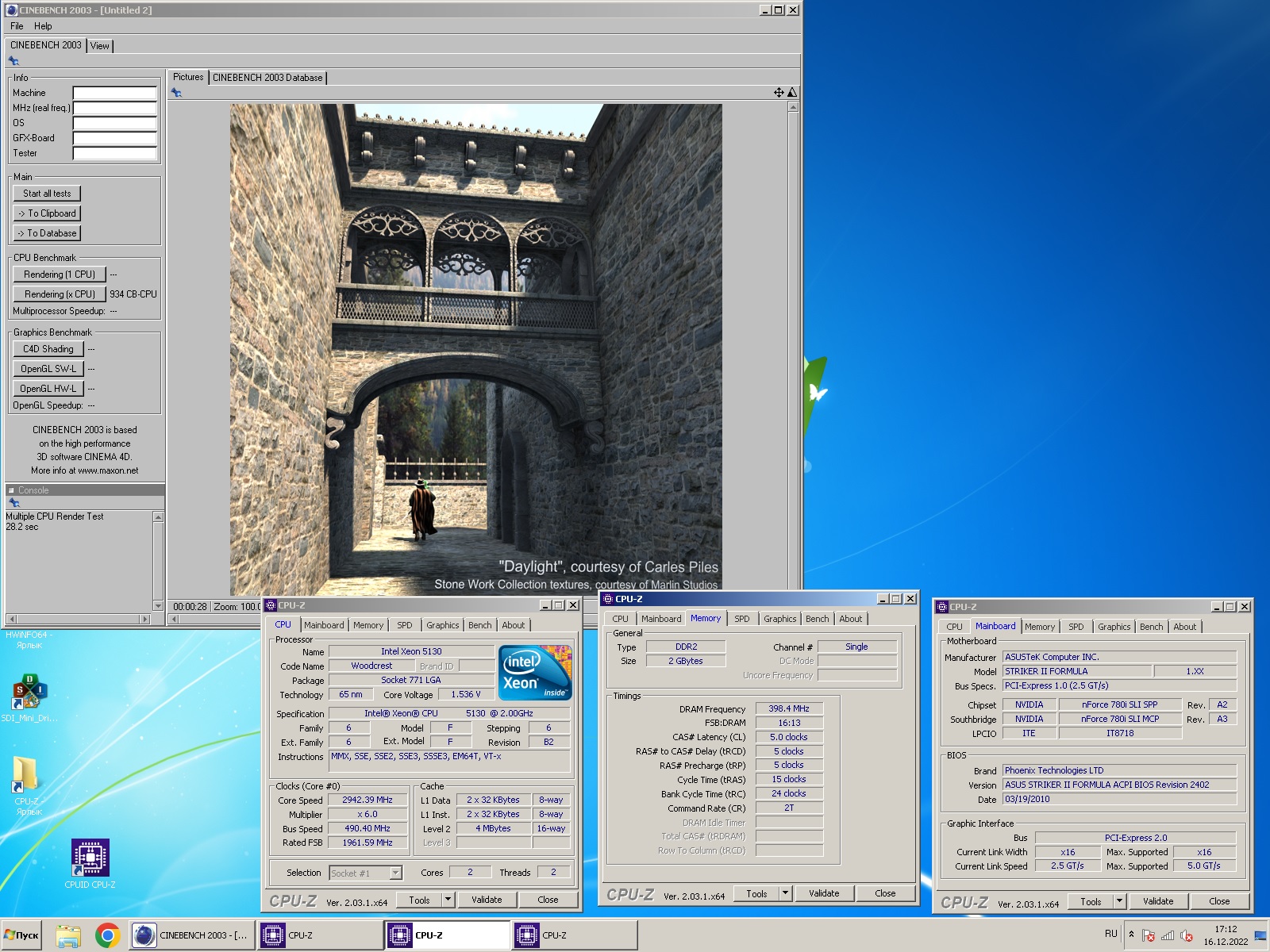Image resolution: width=1270 pixels, height=952 pixels.
Task: Switch to the CINEBENCH 2003 Database tab
Action: tap(267, 78)
